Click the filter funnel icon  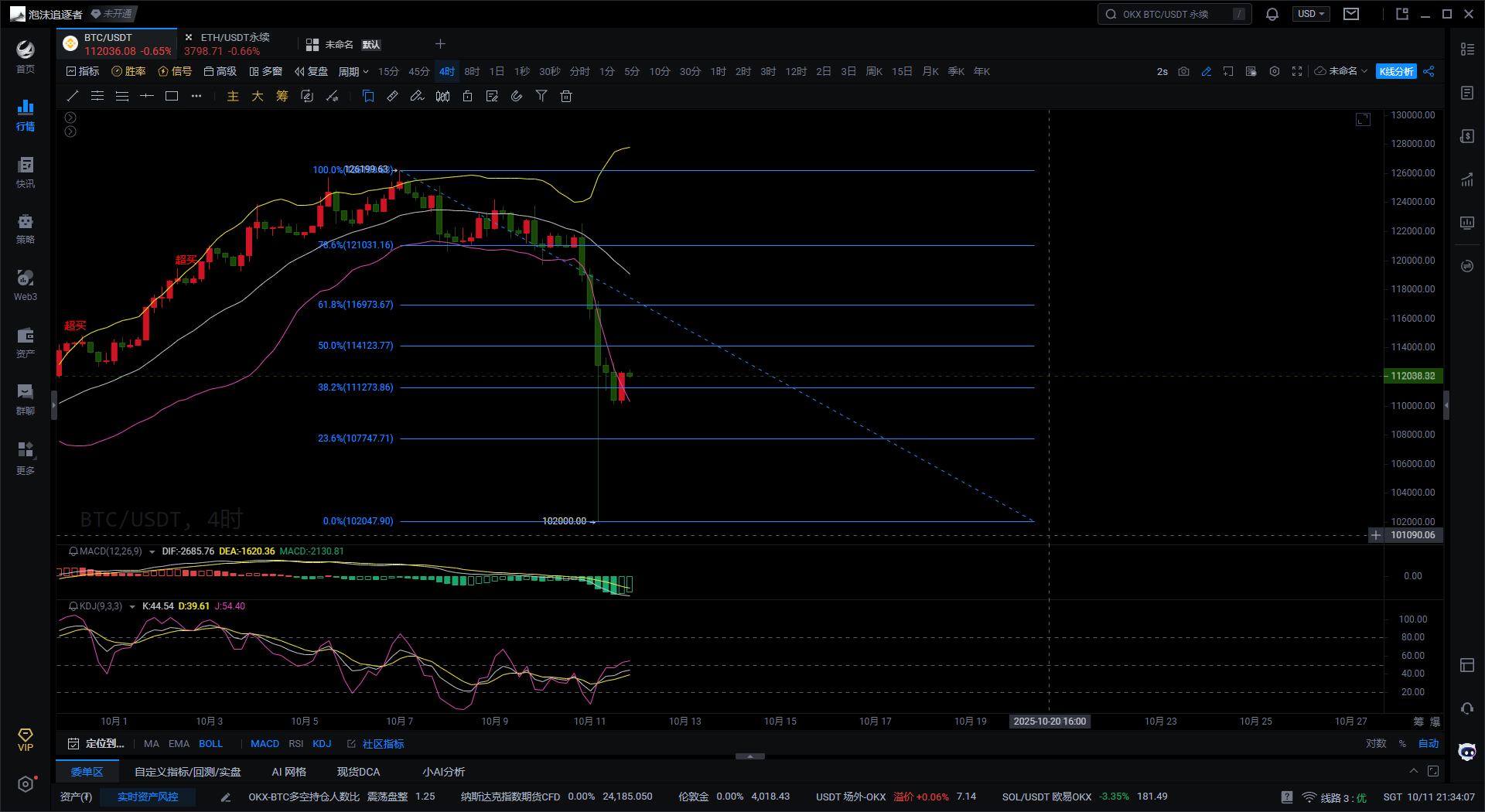point(541,96)
